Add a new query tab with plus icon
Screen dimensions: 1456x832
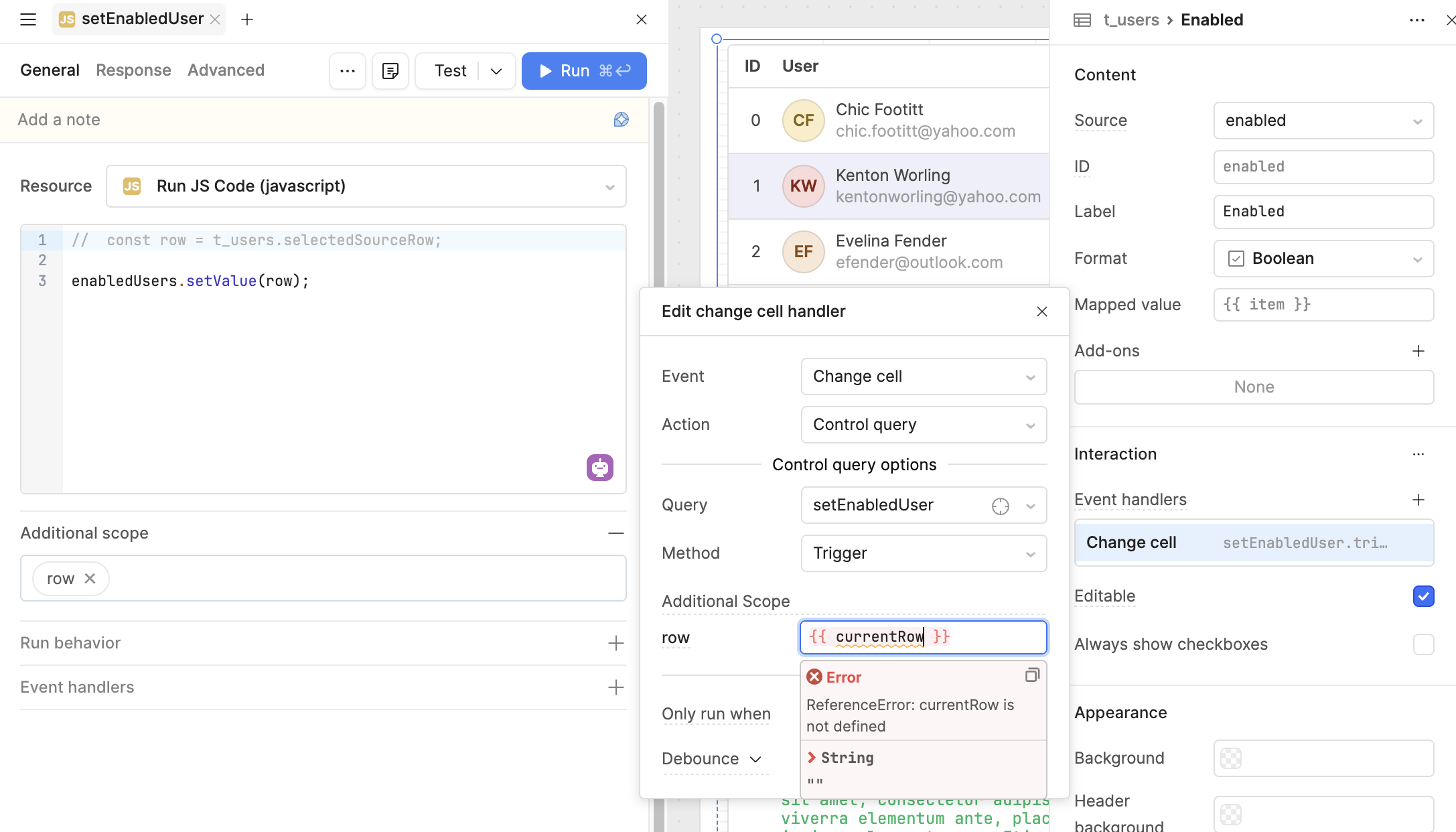[x=247, y=19]
